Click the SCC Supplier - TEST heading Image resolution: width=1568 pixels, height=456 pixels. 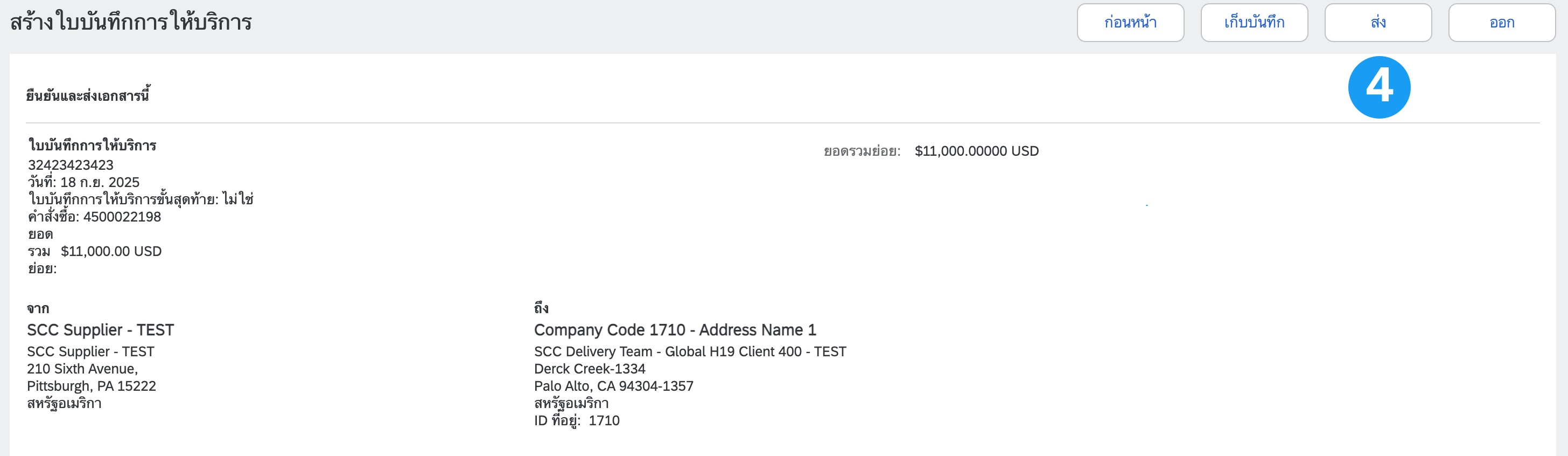coord(101,330)
